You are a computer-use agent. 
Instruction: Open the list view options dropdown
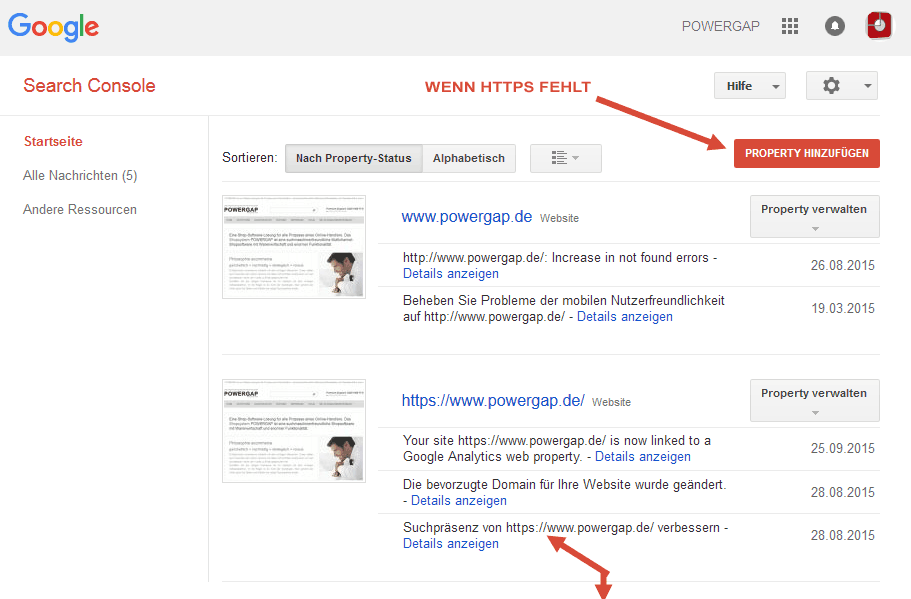click(x=565, y=158)
